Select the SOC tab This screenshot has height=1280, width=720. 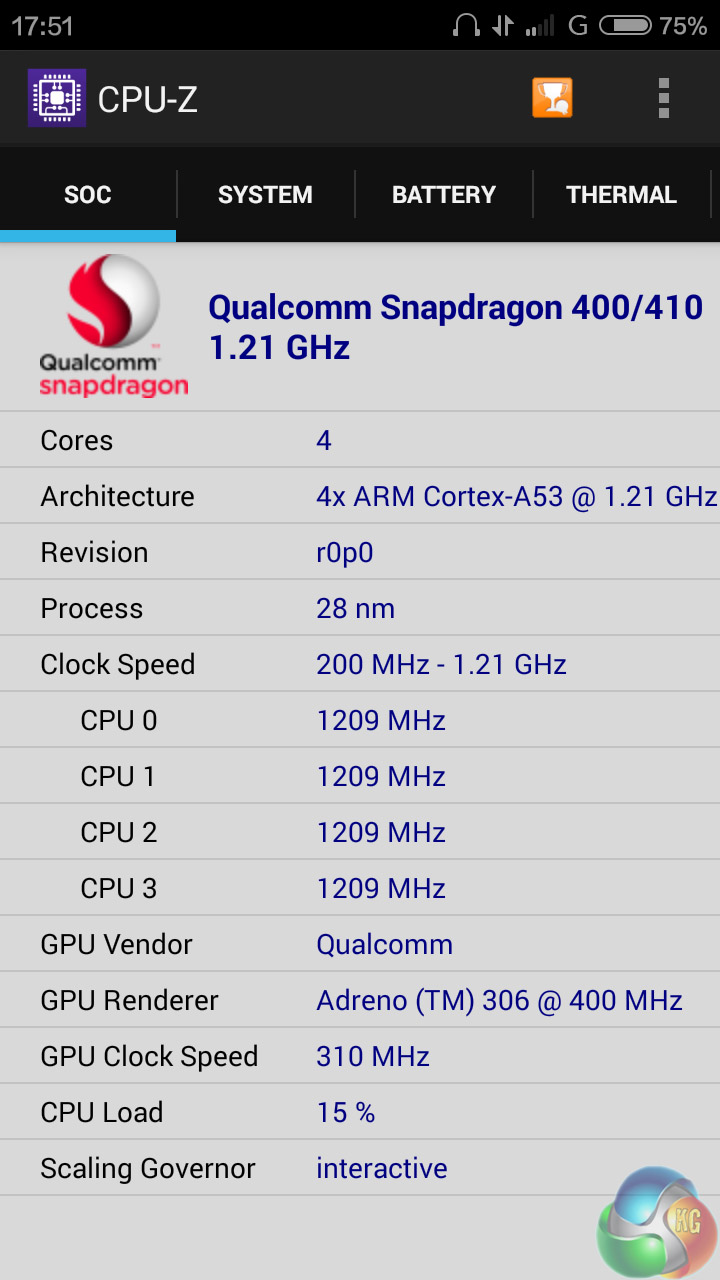tap(88, 195)
